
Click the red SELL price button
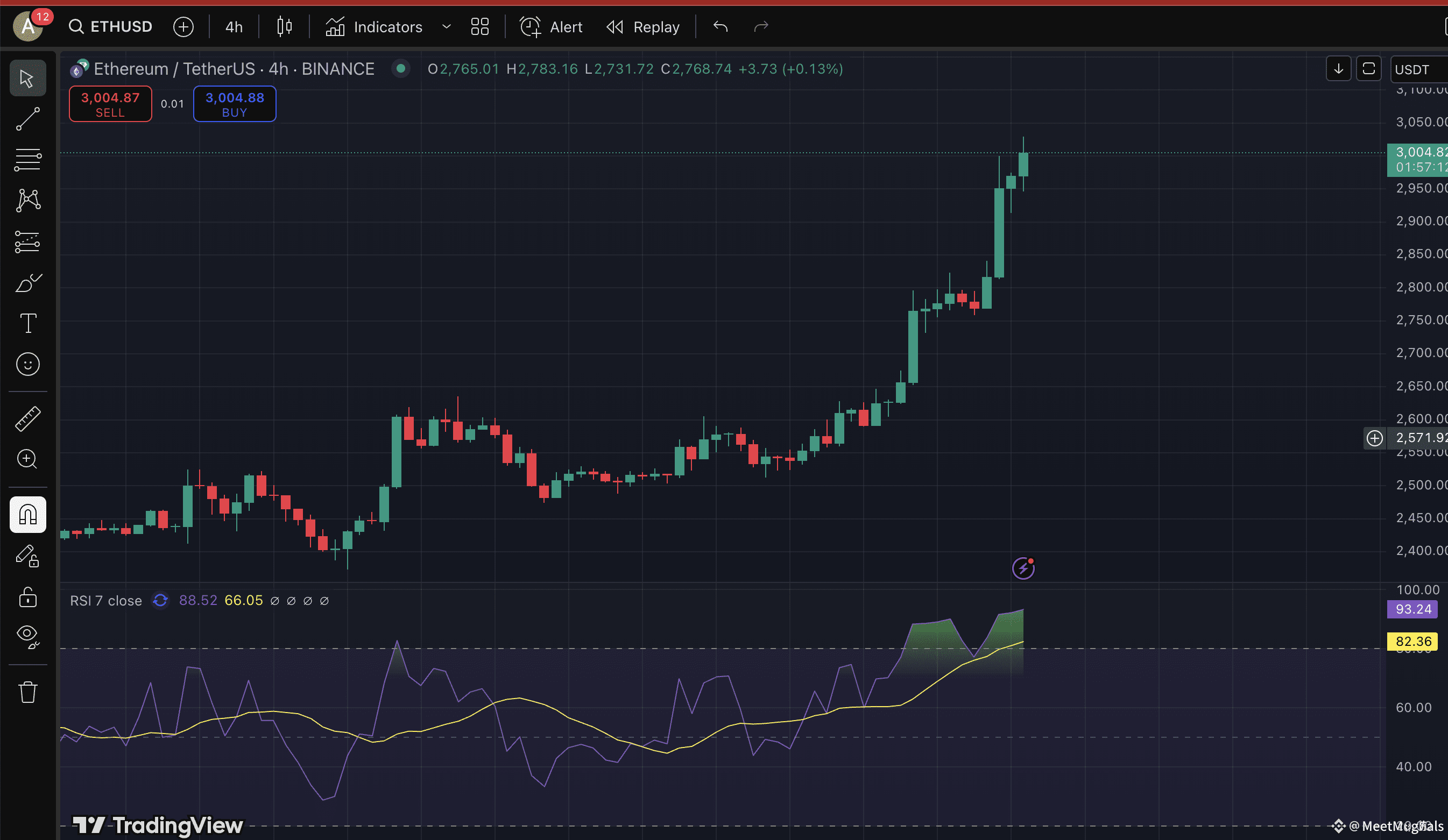click(110, 104)
